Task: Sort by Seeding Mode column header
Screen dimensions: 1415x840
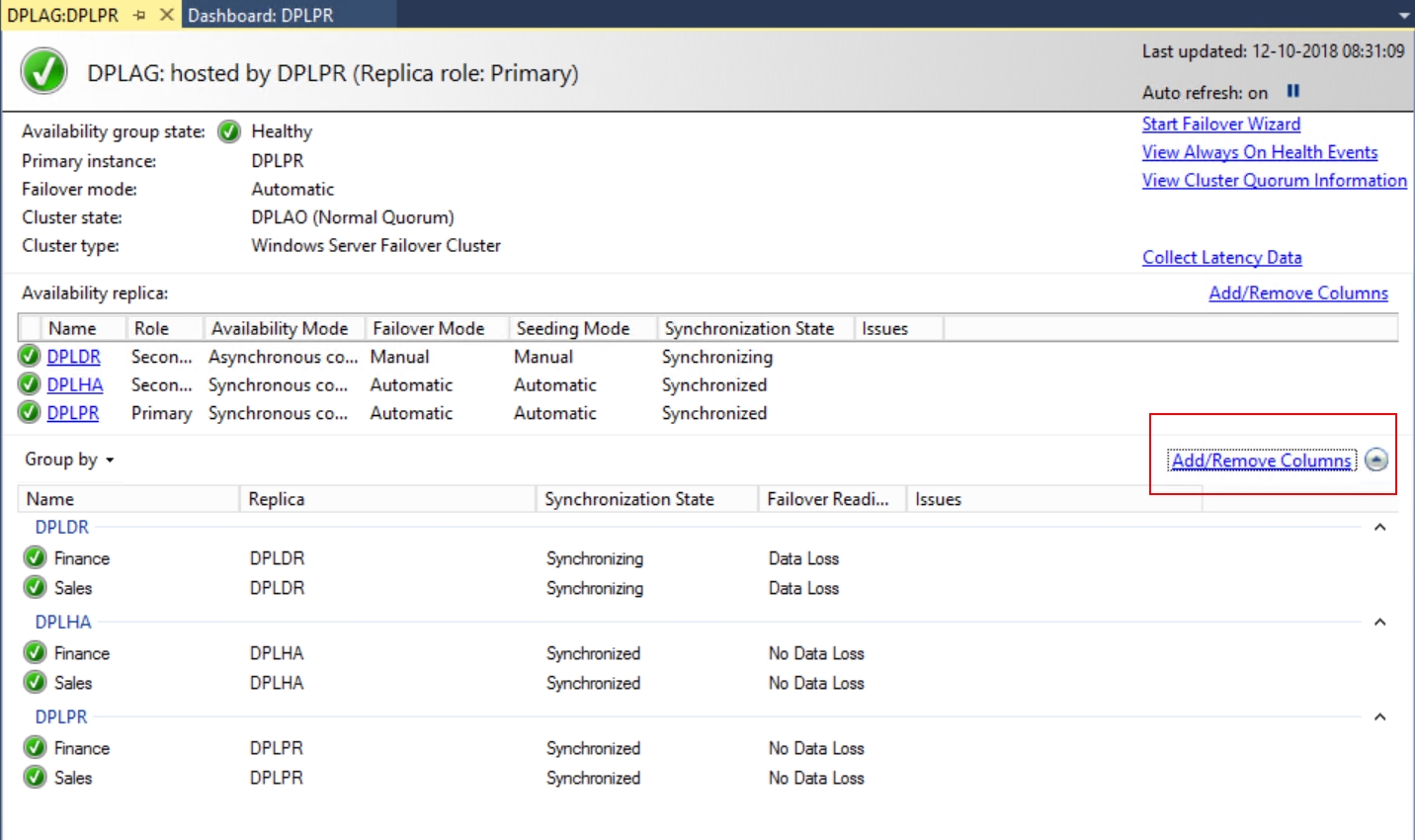Action: [583, 328]
